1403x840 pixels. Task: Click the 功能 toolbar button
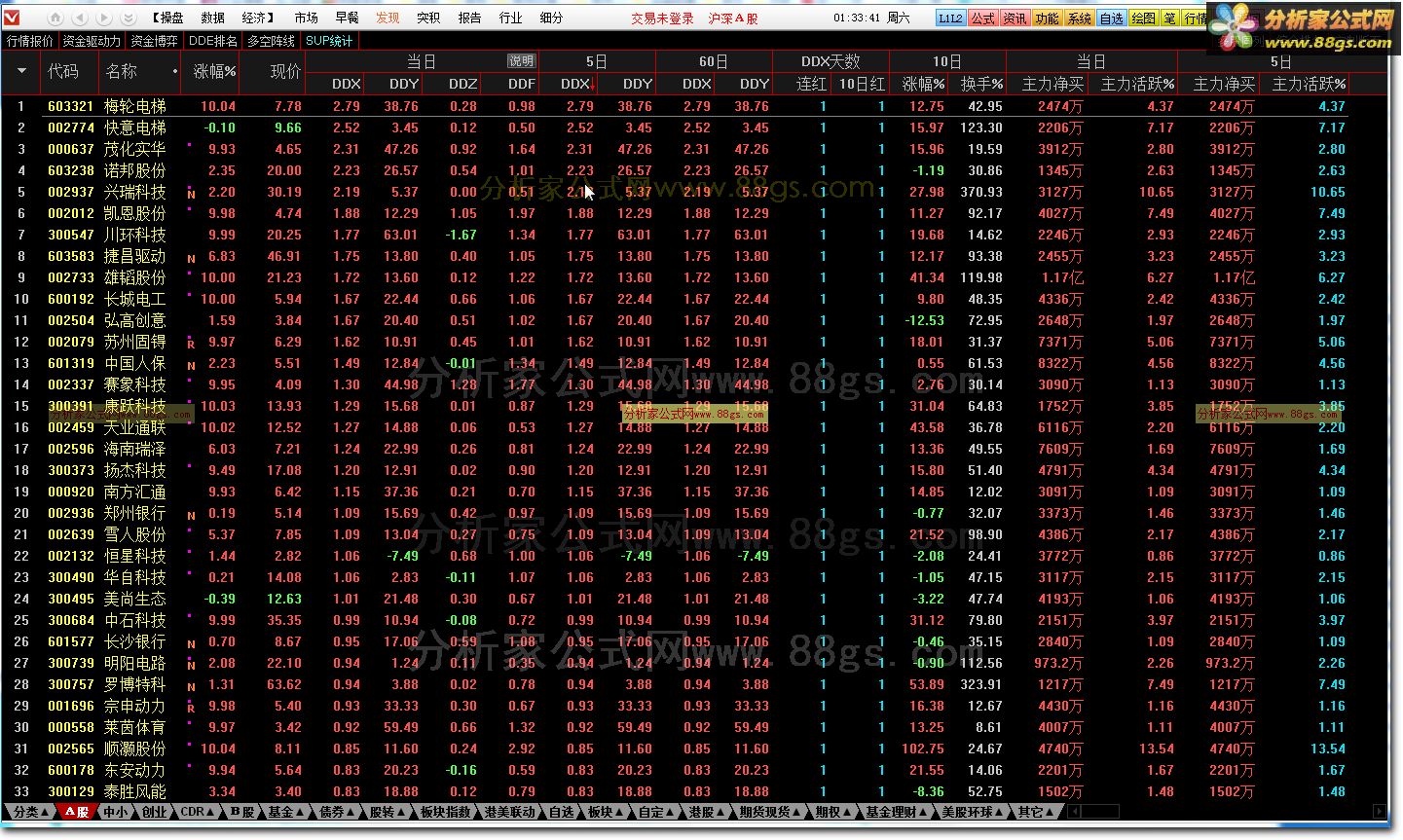1048,18
